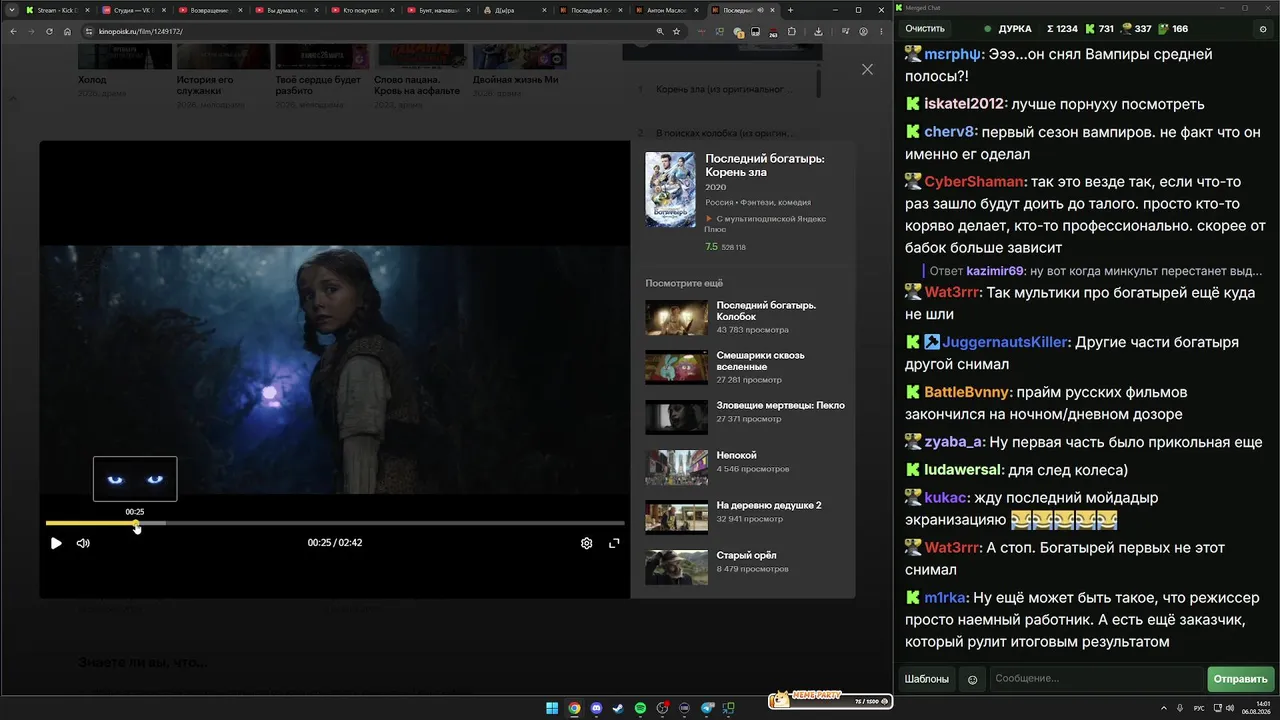Open video player settings gear
The width and height of the screenshot is (1280, 720).
click(x=587, y=543)
